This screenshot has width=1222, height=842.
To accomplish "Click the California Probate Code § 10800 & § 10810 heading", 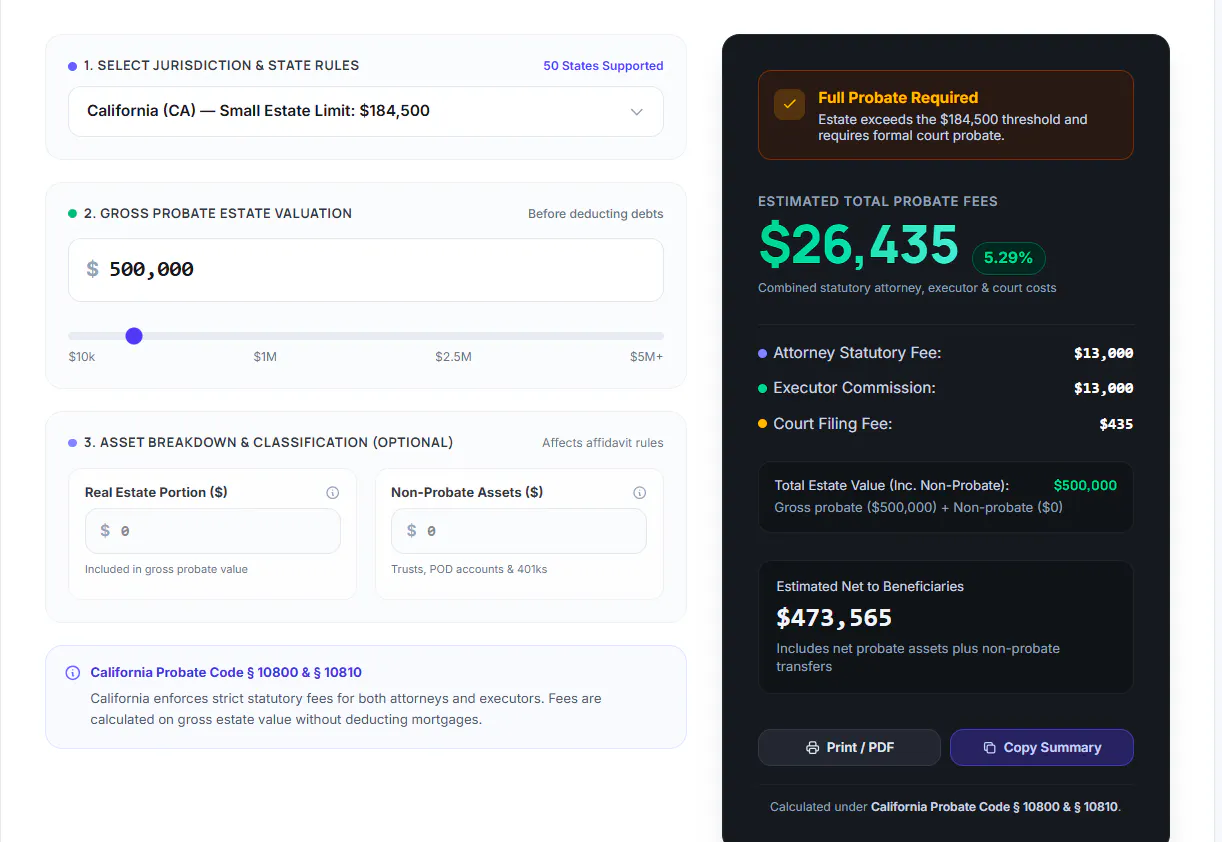I will (226, 673).
